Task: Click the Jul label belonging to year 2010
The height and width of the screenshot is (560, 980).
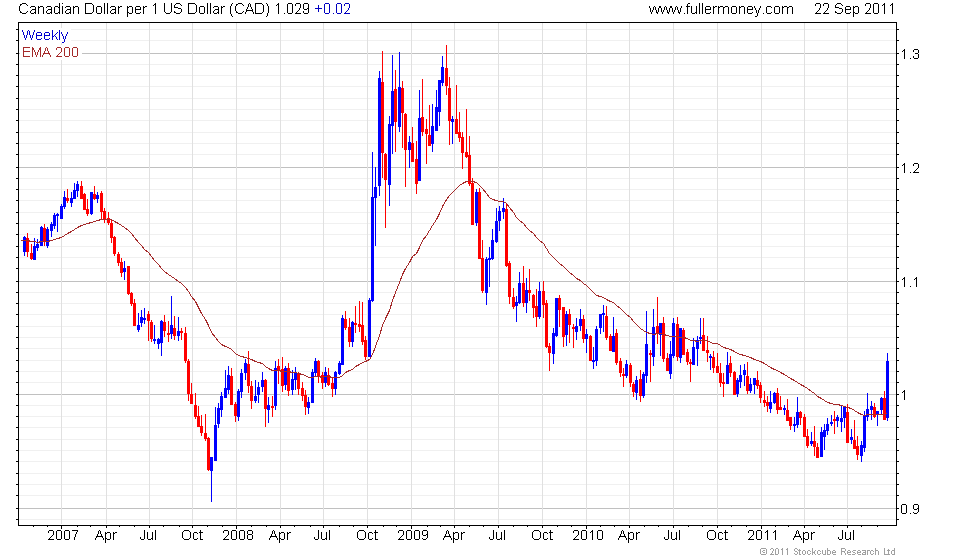Action: pos(672,536)
